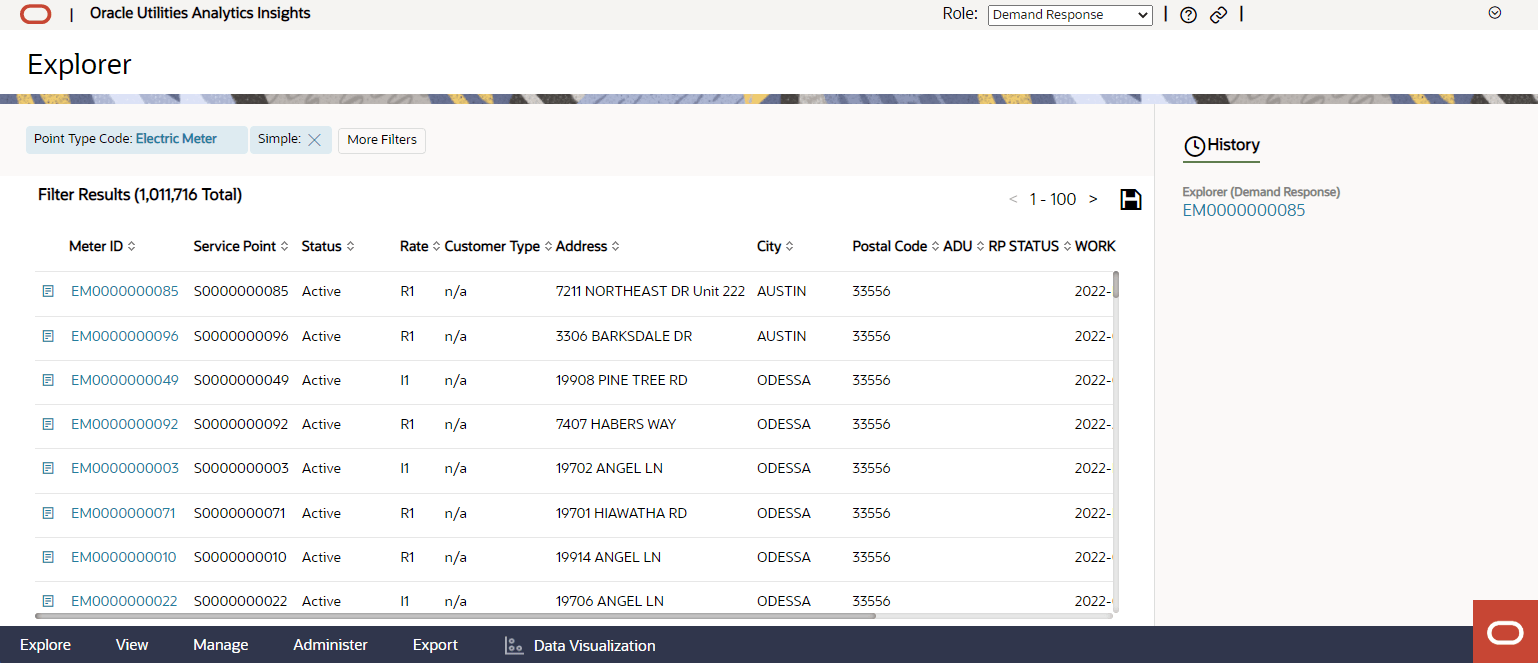
Task: Open meter EM0000000049 link
Action: (x=124, y=380)
